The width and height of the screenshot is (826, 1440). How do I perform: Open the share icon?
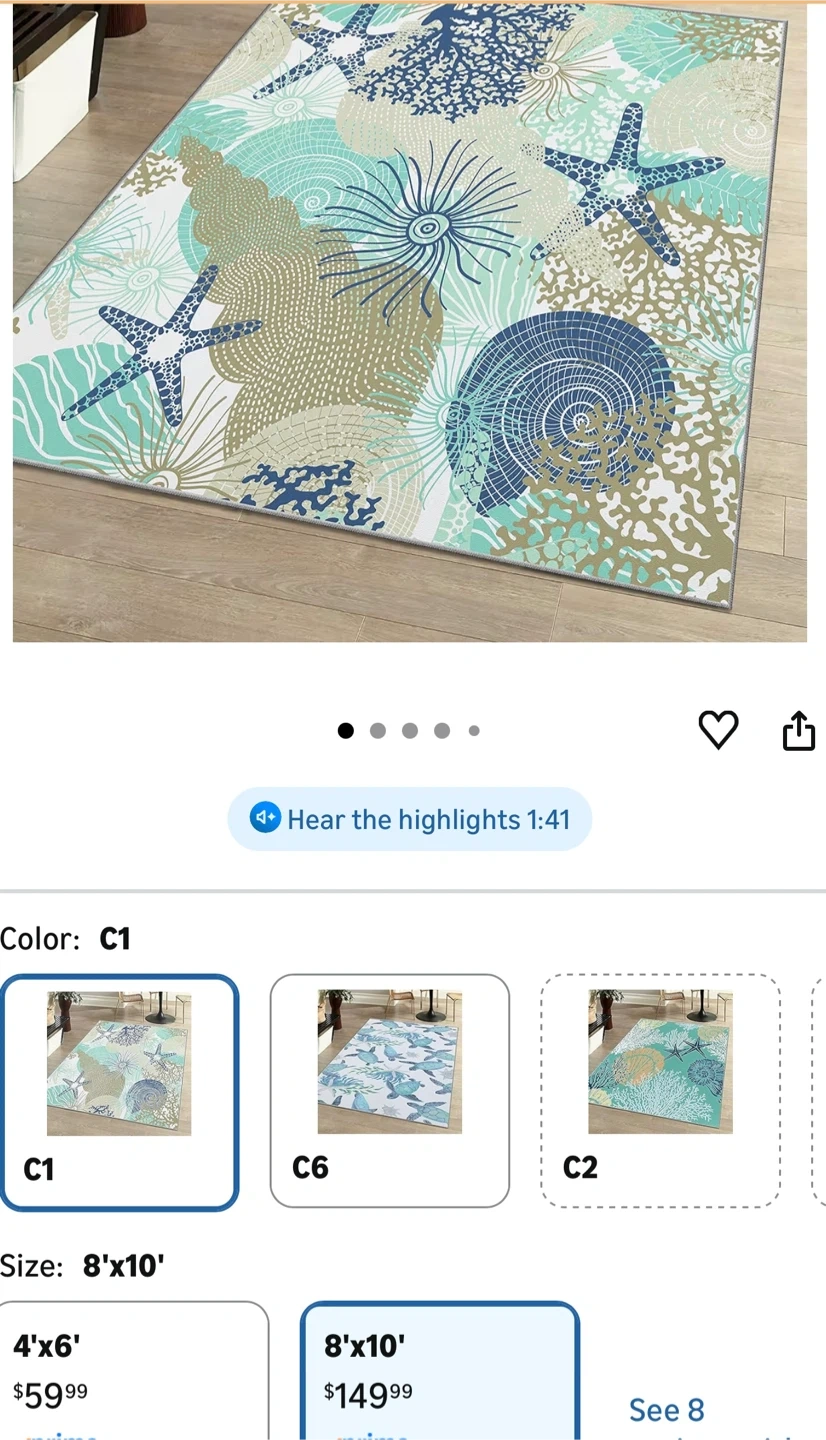click(798, 730)
